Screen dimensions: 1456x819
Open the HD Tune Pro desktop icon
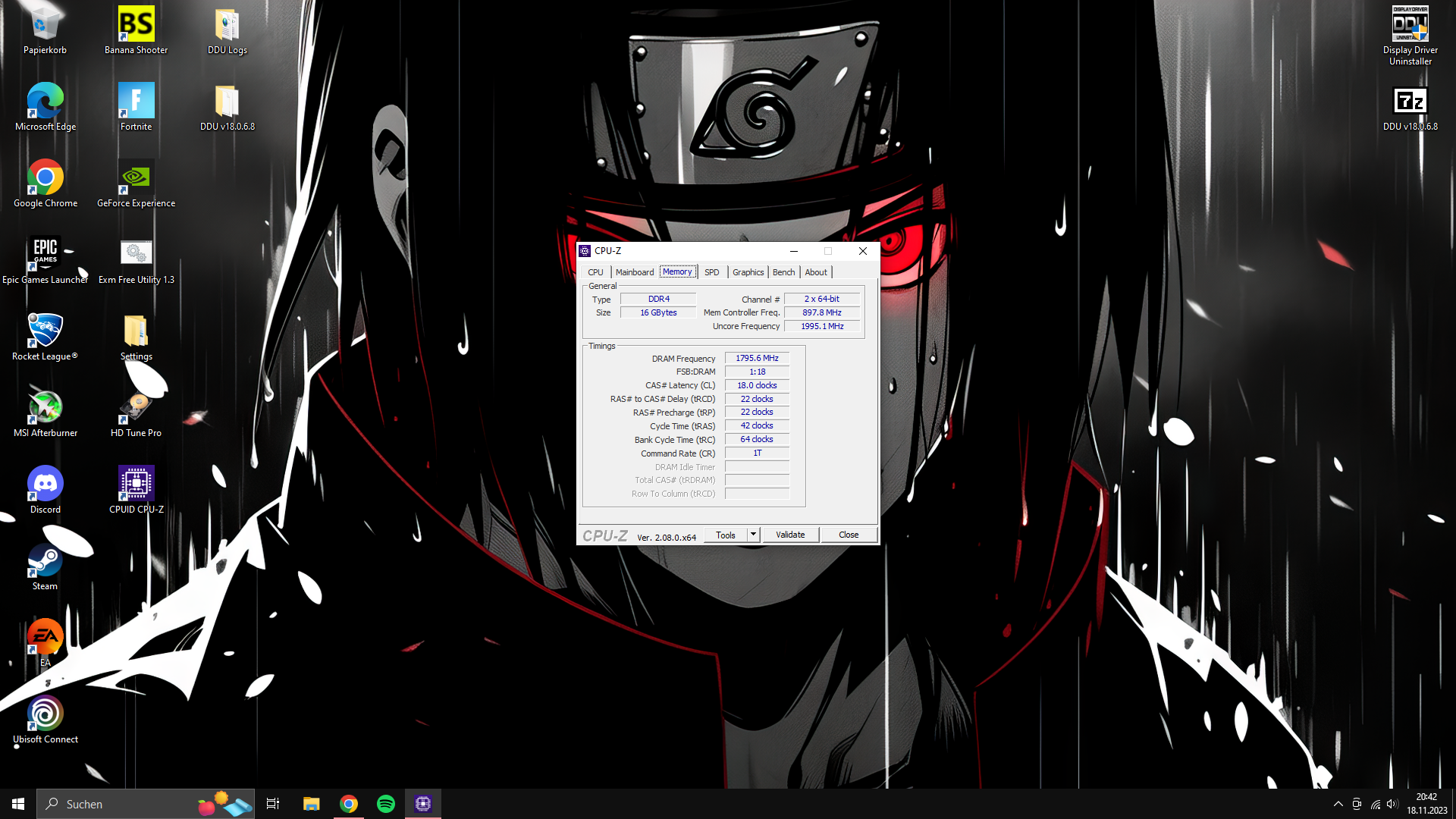pyautogui.click(x=136, y=408)
